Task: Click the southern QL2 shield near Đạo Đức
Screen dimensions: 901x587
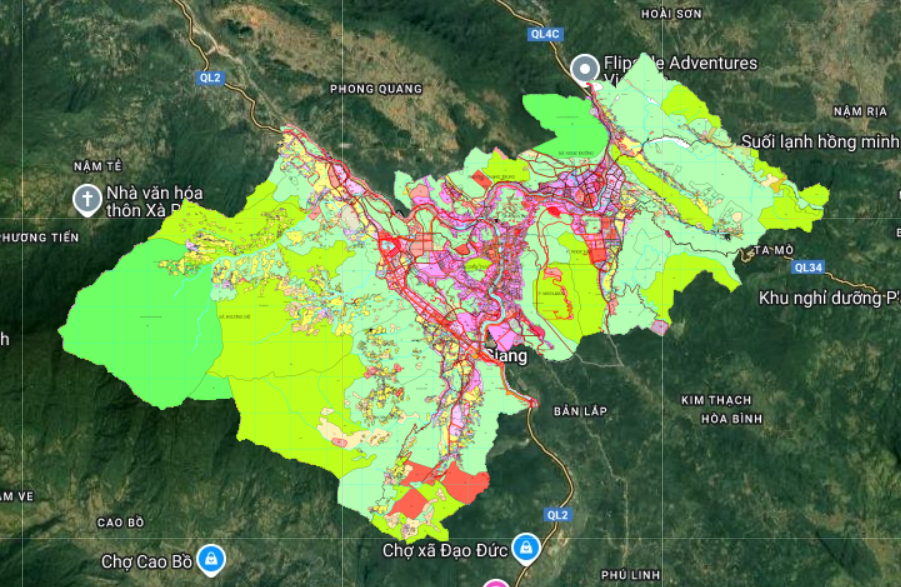Action: tap(557, 515)
